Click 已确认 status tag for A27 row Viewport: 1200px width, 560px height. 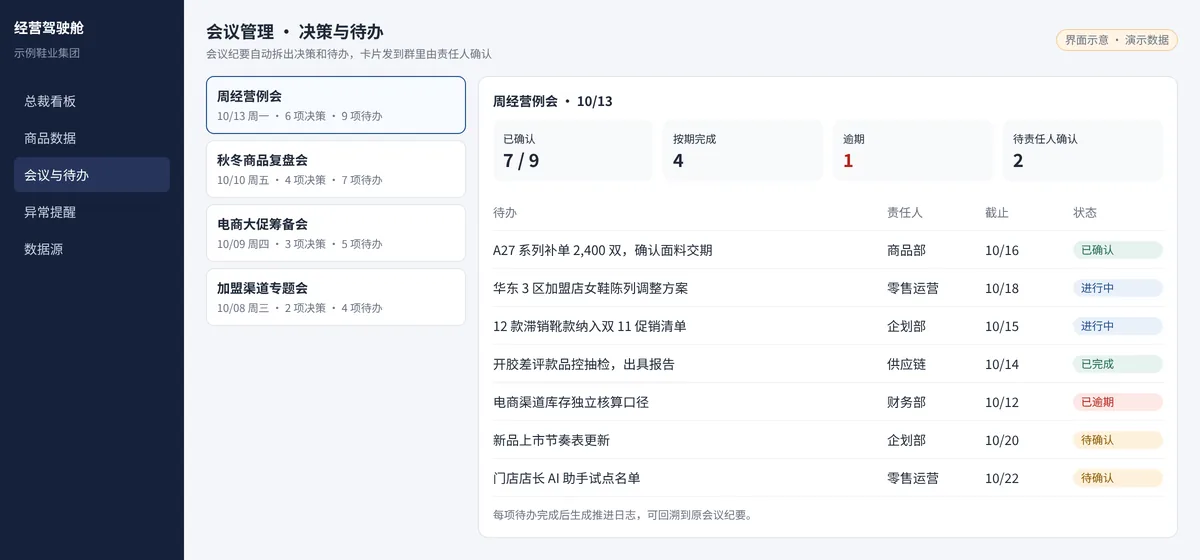[x=1117, y=250]
